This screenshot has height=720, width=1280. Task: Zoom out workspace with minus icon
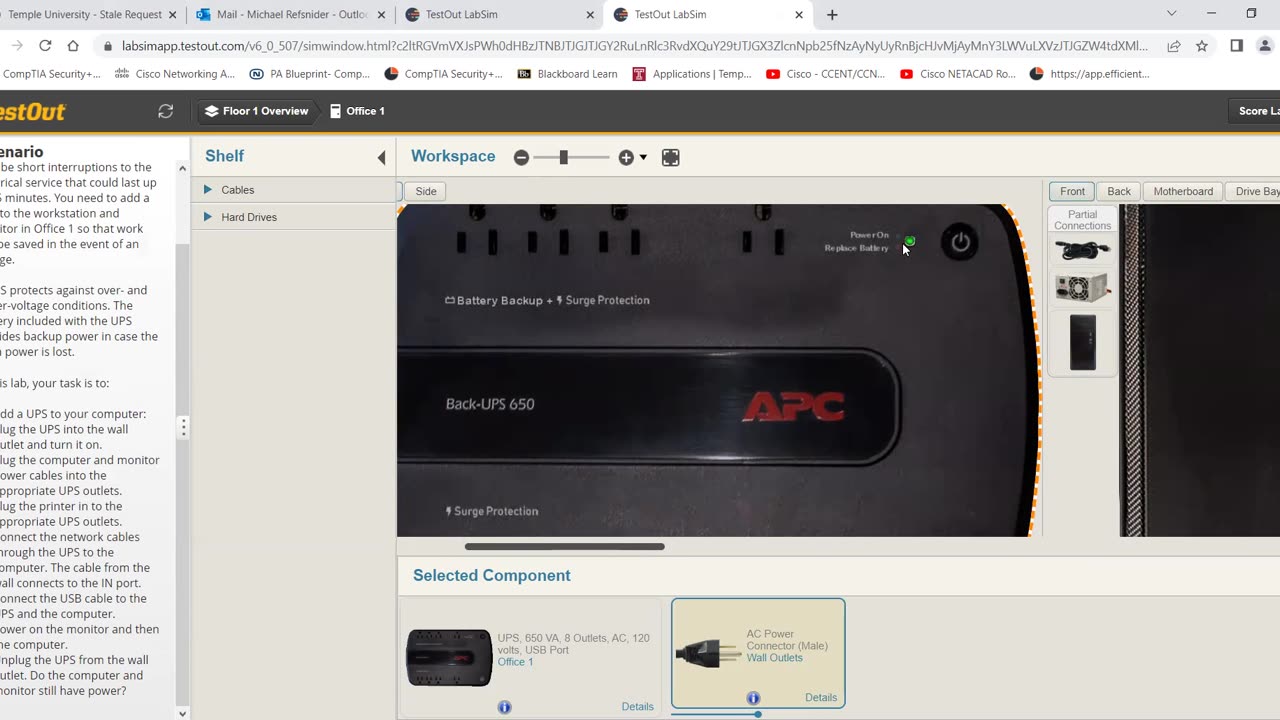tap(521, 157)
